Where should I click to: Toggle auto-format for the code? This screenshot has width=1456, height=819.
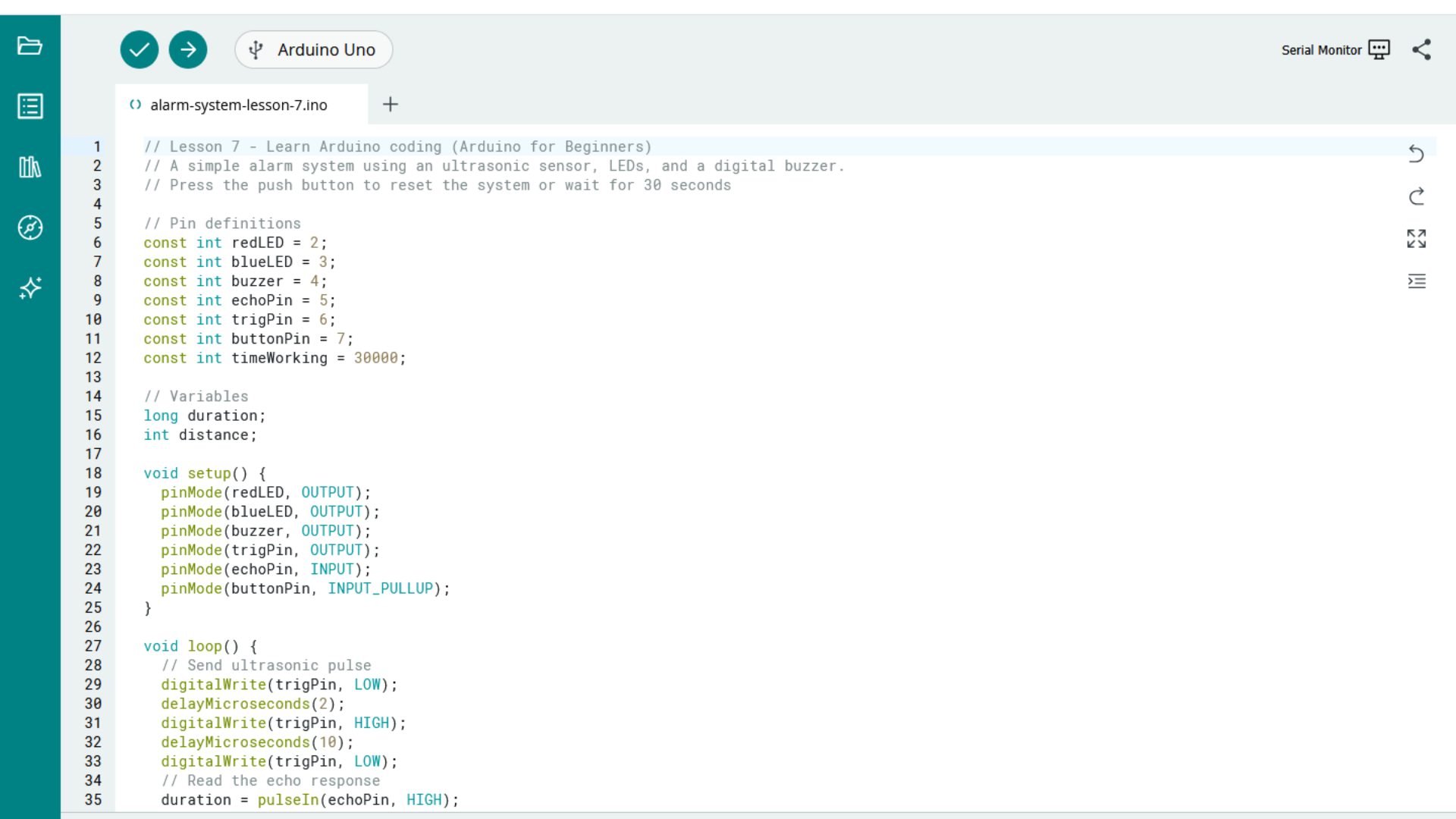pyautogui.click(x=1417, y=281)
